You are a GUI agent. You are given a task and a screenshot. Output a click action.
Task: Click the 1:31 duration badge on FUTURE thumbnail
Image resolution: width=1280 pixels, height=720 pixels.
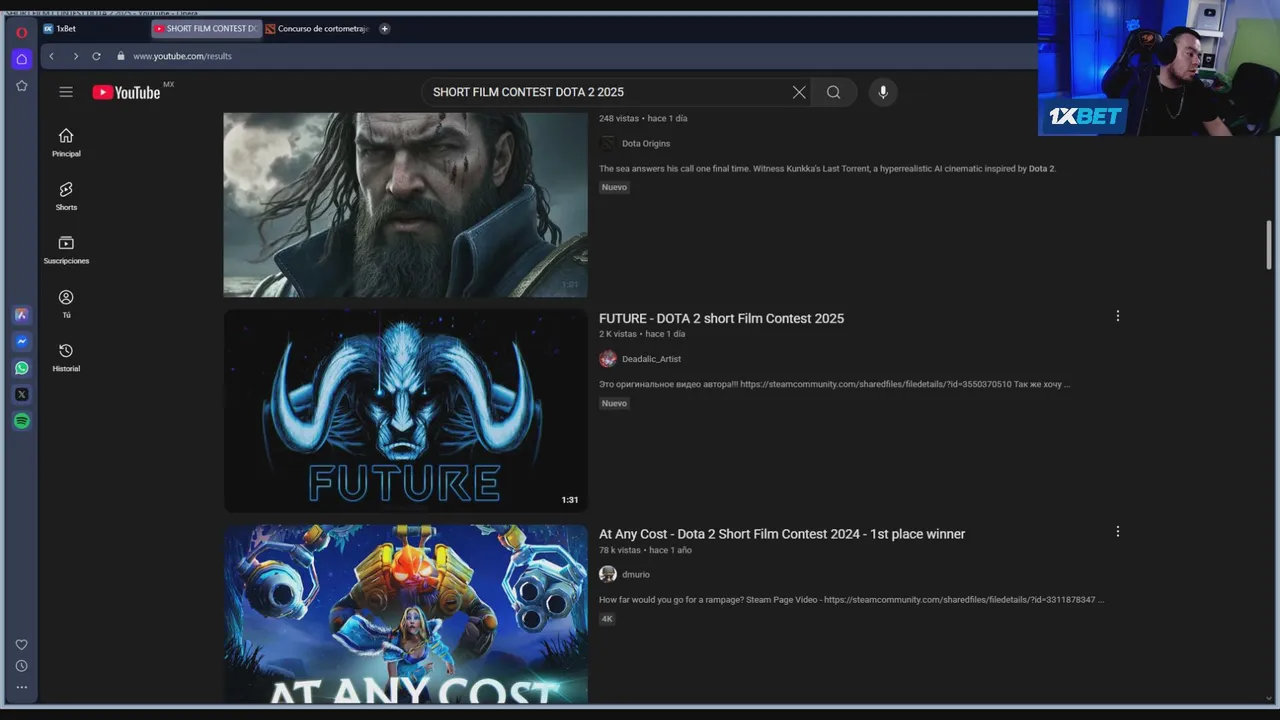point(569,500)
